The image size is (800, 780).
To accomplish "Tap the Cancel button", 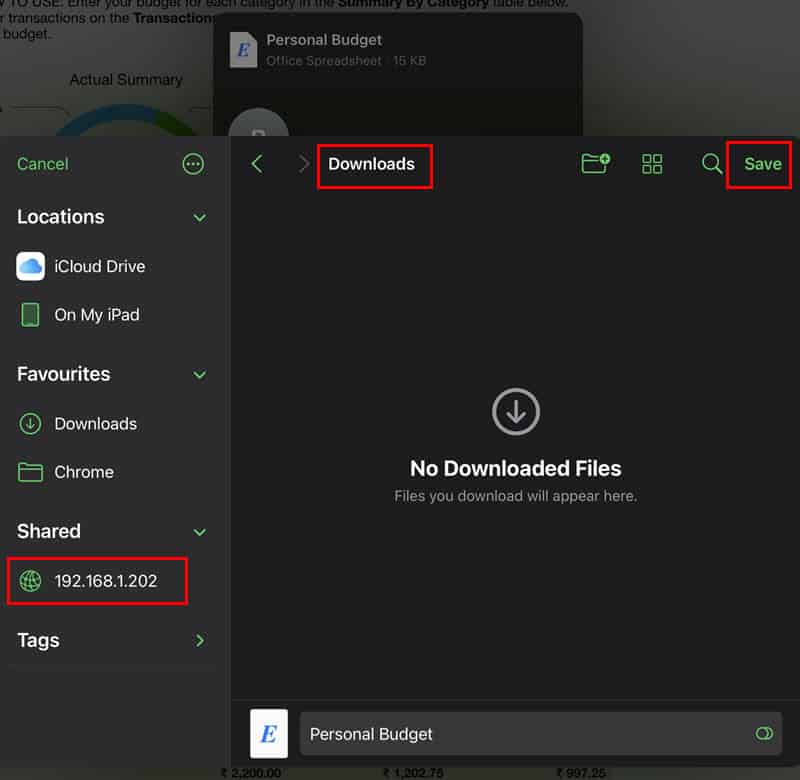I will (x=43, y=164).
